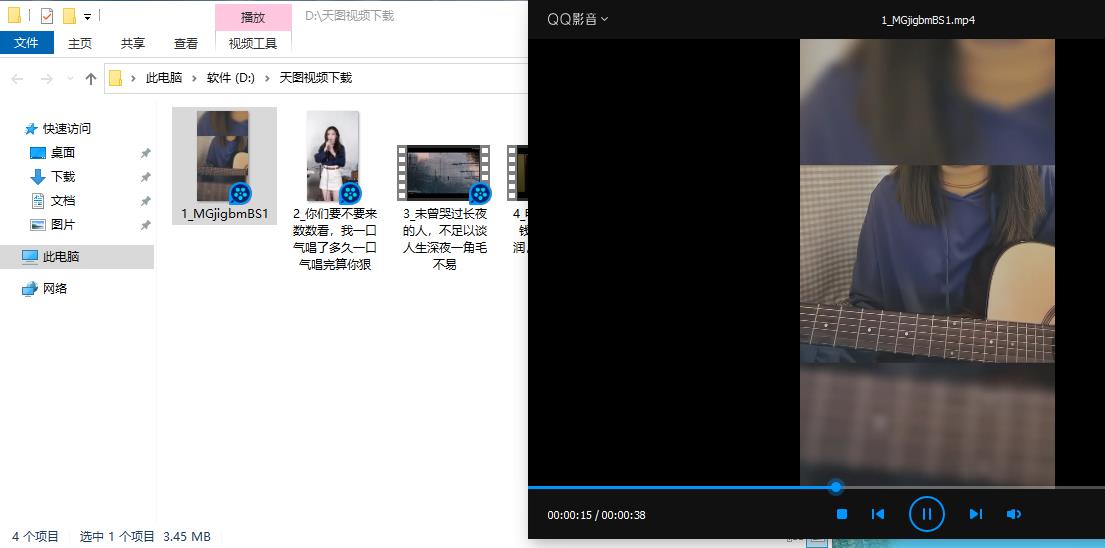Expand the quick access toolbar customize arrow
Viewport: 1105px width, 548px height.
[87, 16]
